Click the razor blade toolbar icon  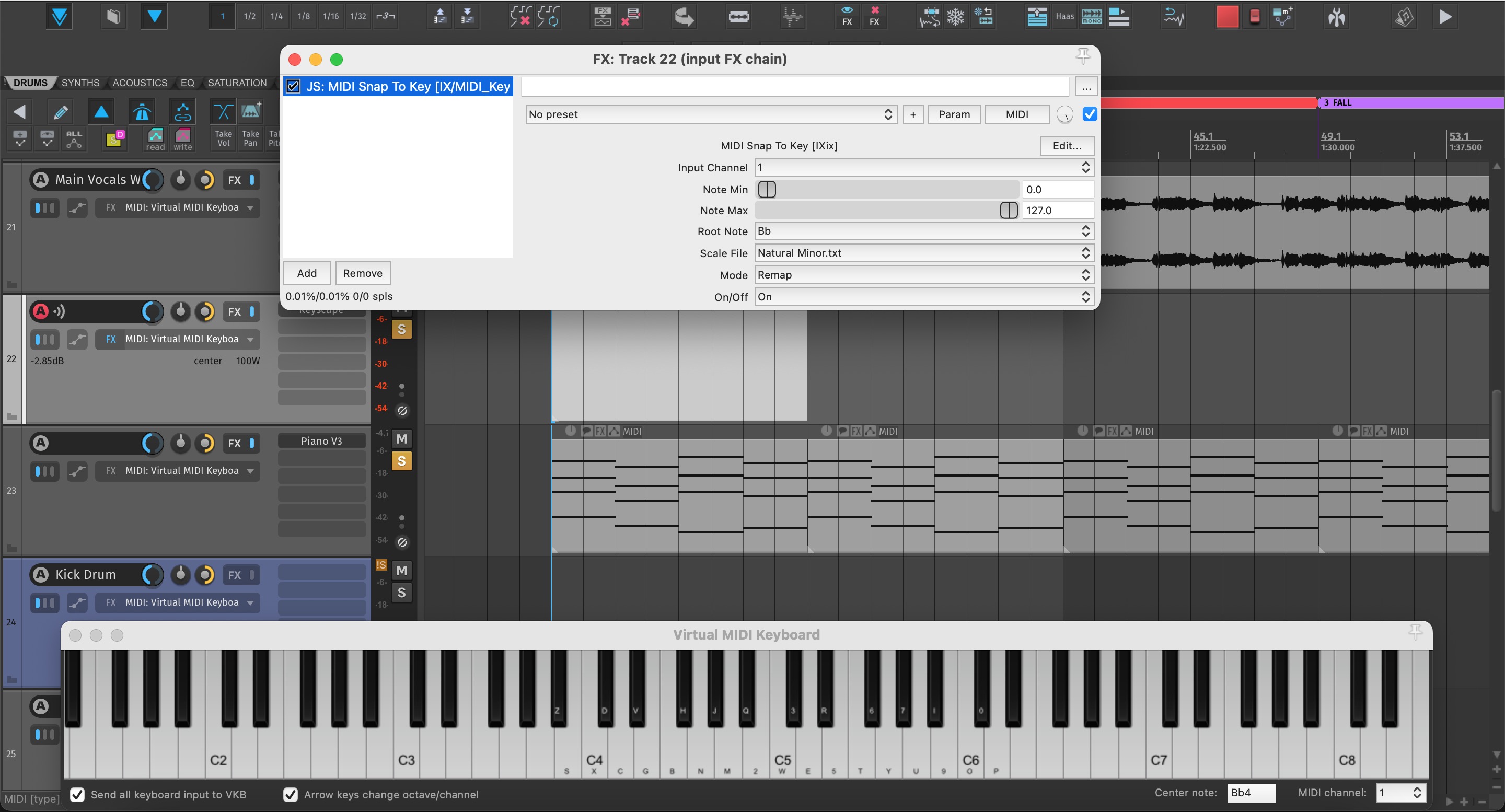(738, 16)
